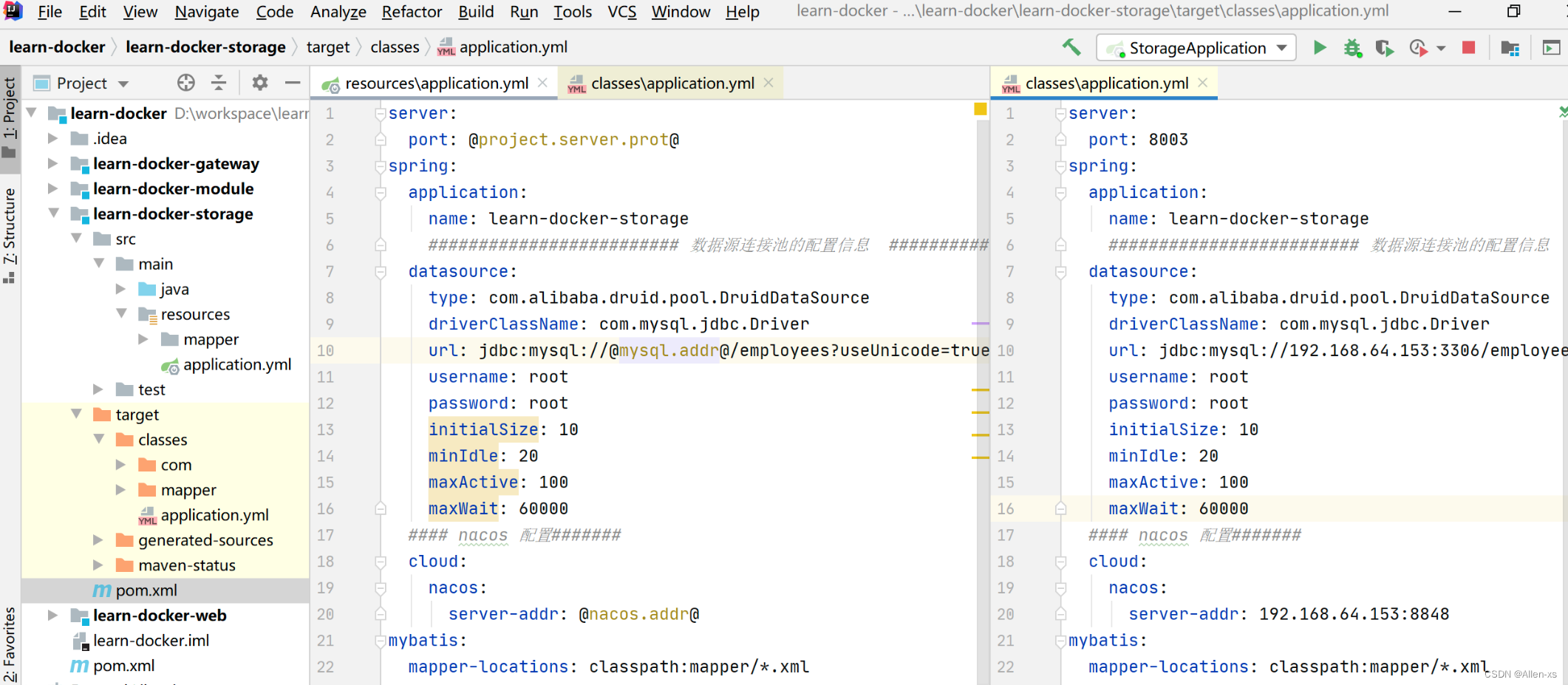Open the Analyze menu
This screenshot has height=685, width=1568.
click(x=338, y=12)
